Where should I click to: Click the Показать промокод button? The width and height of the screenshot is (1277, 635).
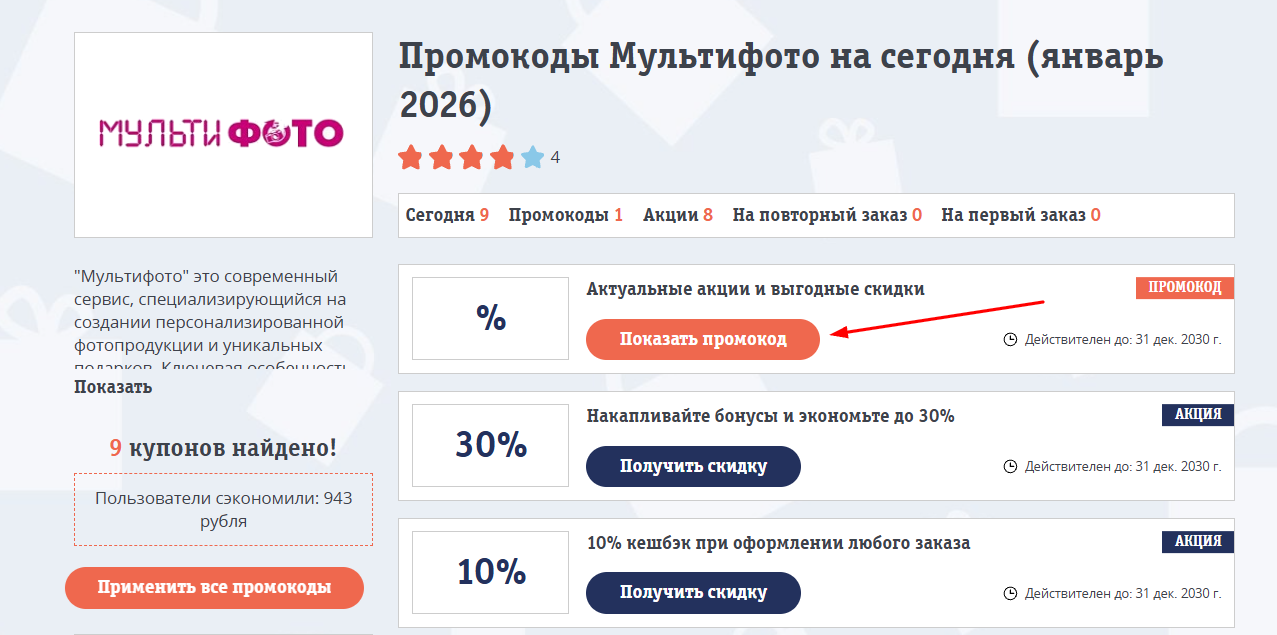click(702, 339)
